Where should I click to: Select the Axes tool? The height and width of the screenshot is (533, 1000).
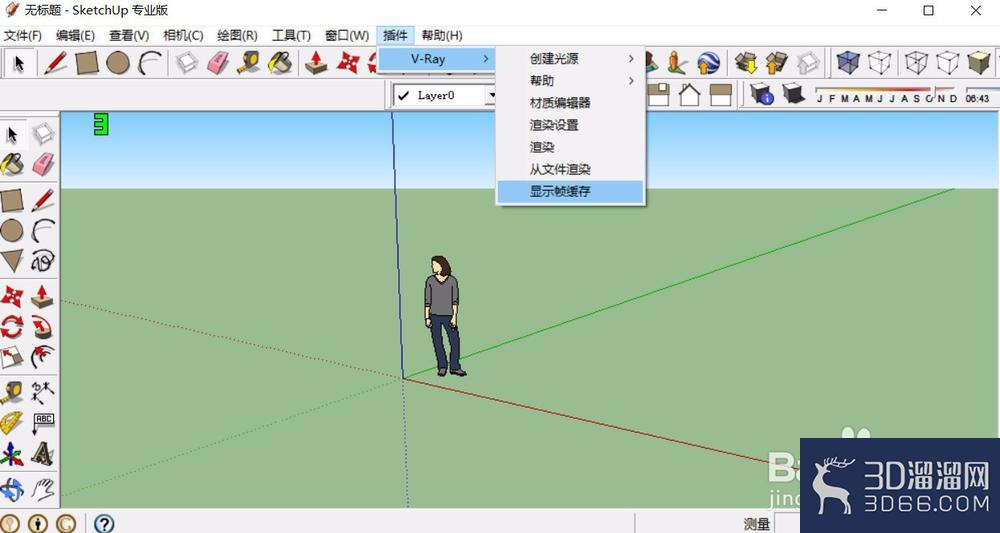[x=11, y=454]
